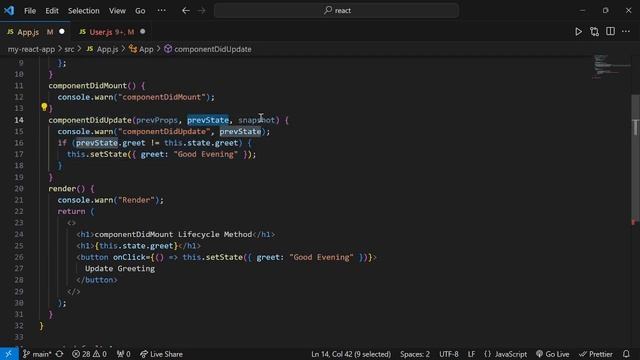Open the View menu
The height and width of the screenshot is (360, 640).
point(117,11)
